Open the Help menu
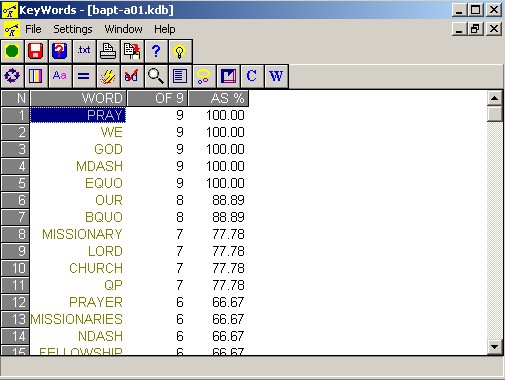The image size is (505, 380). 165,29
